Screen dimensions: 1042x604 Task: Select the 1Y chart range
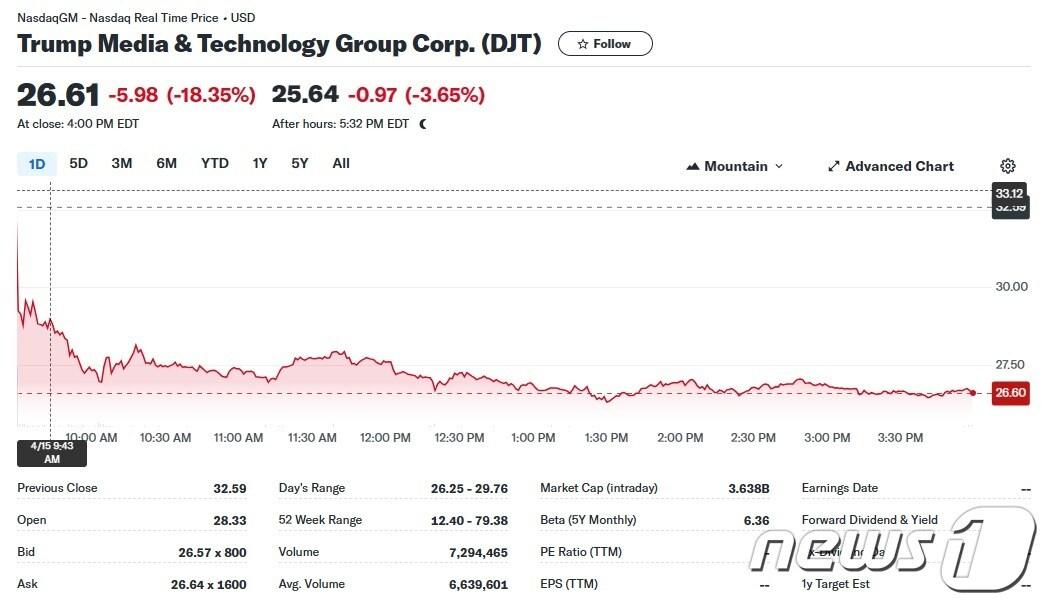(260, 163)
